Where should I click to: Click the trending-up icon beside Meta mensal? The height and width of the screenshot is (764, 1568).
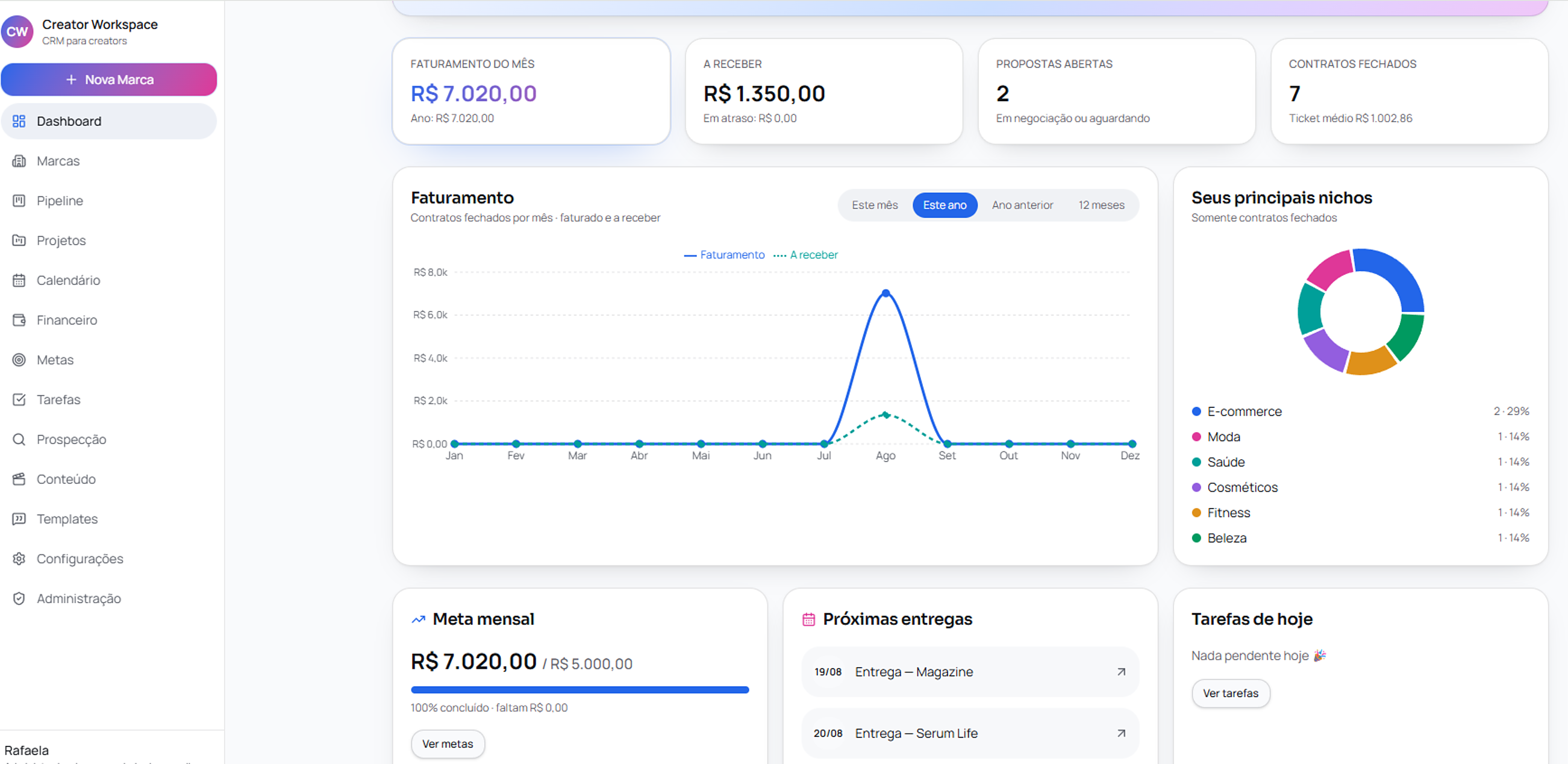click(x=418, y=619)
